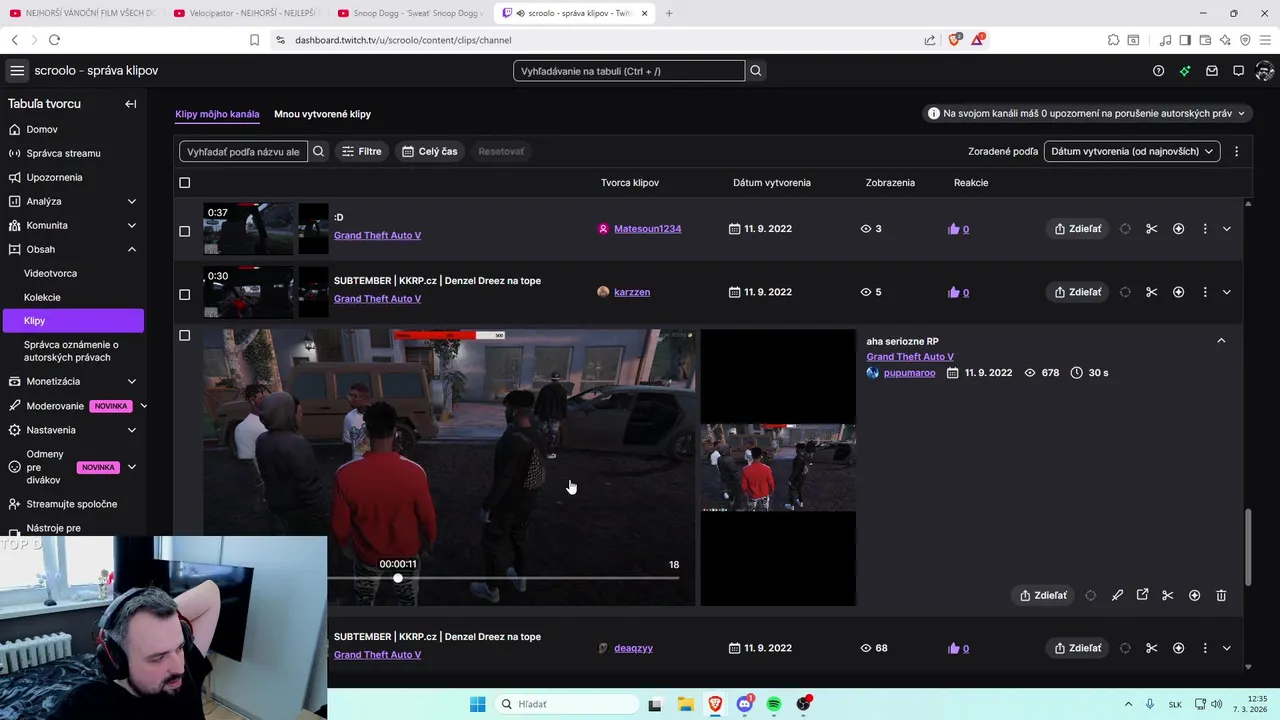Click the Filtre button
Screen dimensions: 1280x720
click(361, 151)
